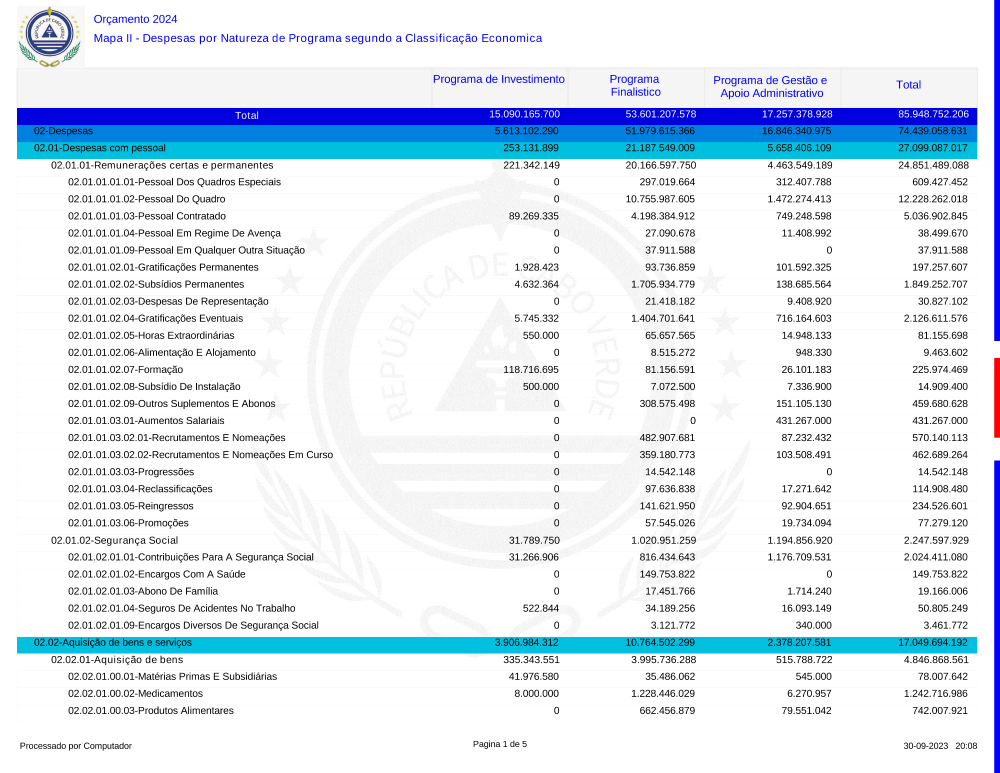Click the '02.02.01.00.02-Medicamentos' row label

135,693
